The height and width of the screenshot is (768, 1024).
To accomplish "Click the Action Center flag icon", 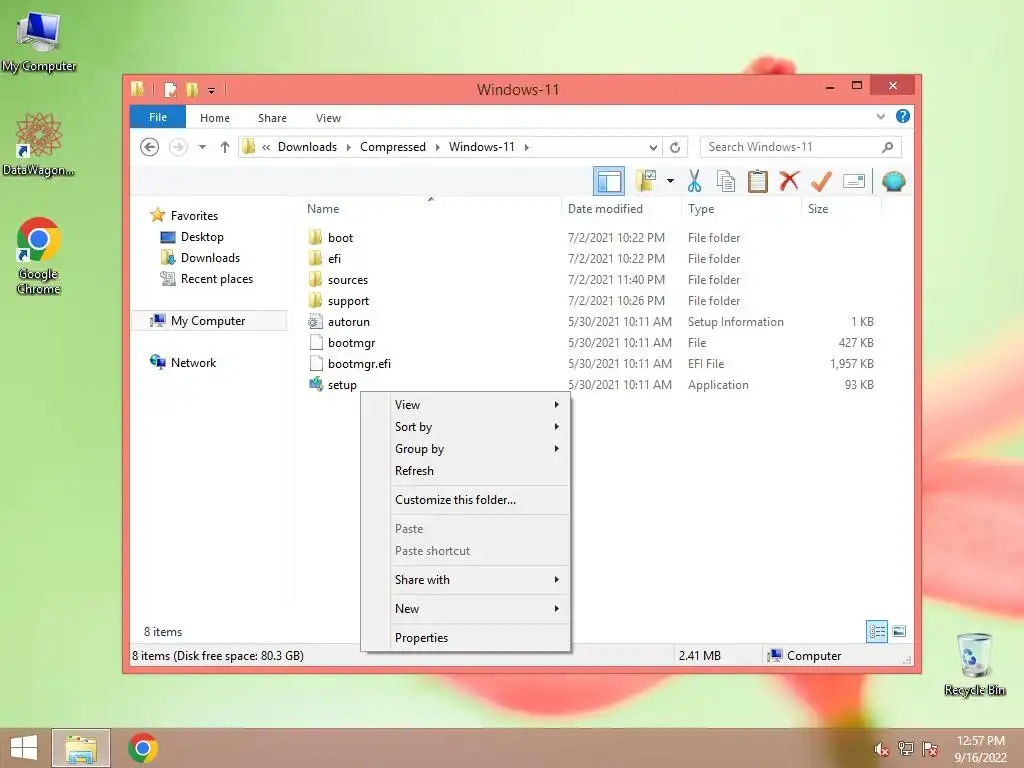I will coord(930,749).
